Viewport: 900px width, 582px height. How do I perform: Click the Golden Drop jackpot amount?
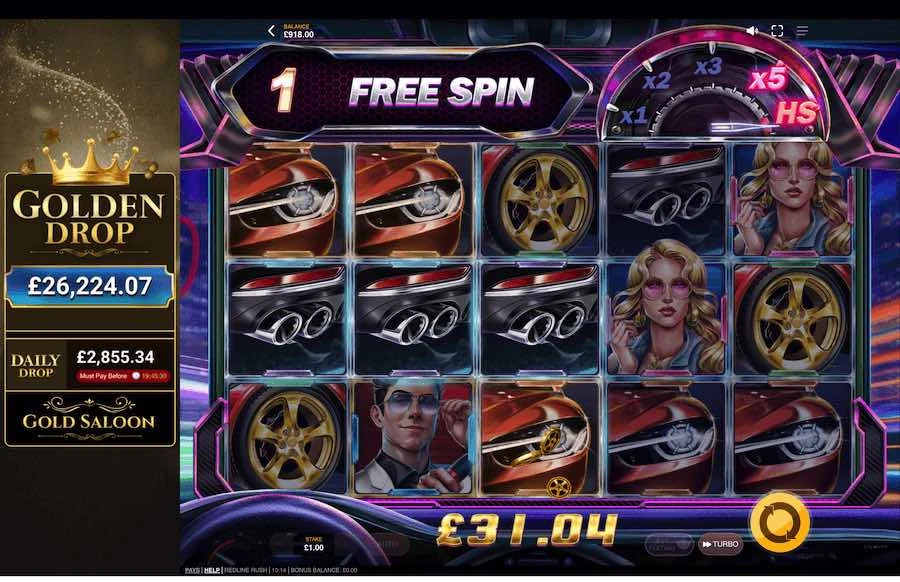(90, 286)
